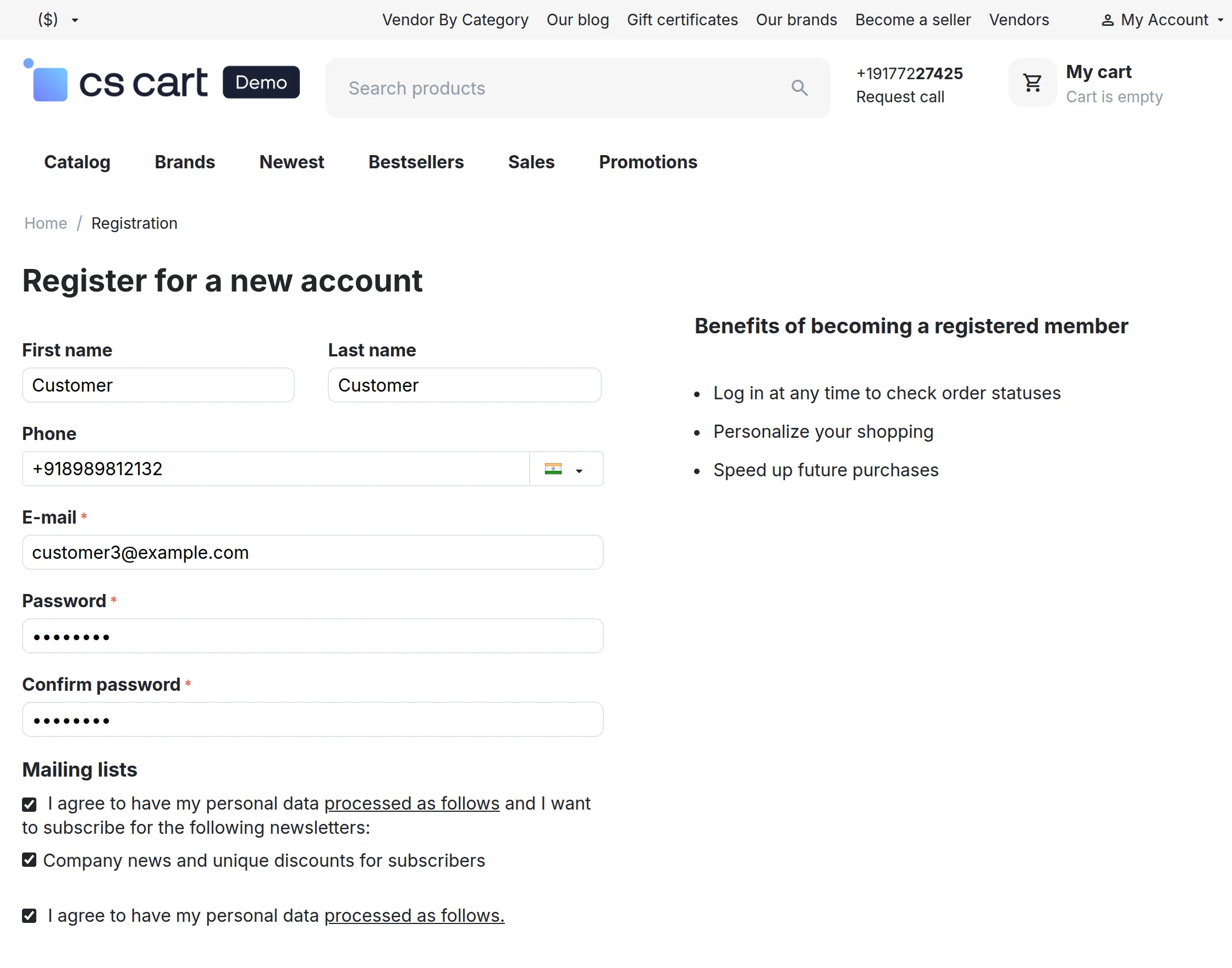Focus the First name field
The image size is (1232, 968).
click(x=158, y=386)
